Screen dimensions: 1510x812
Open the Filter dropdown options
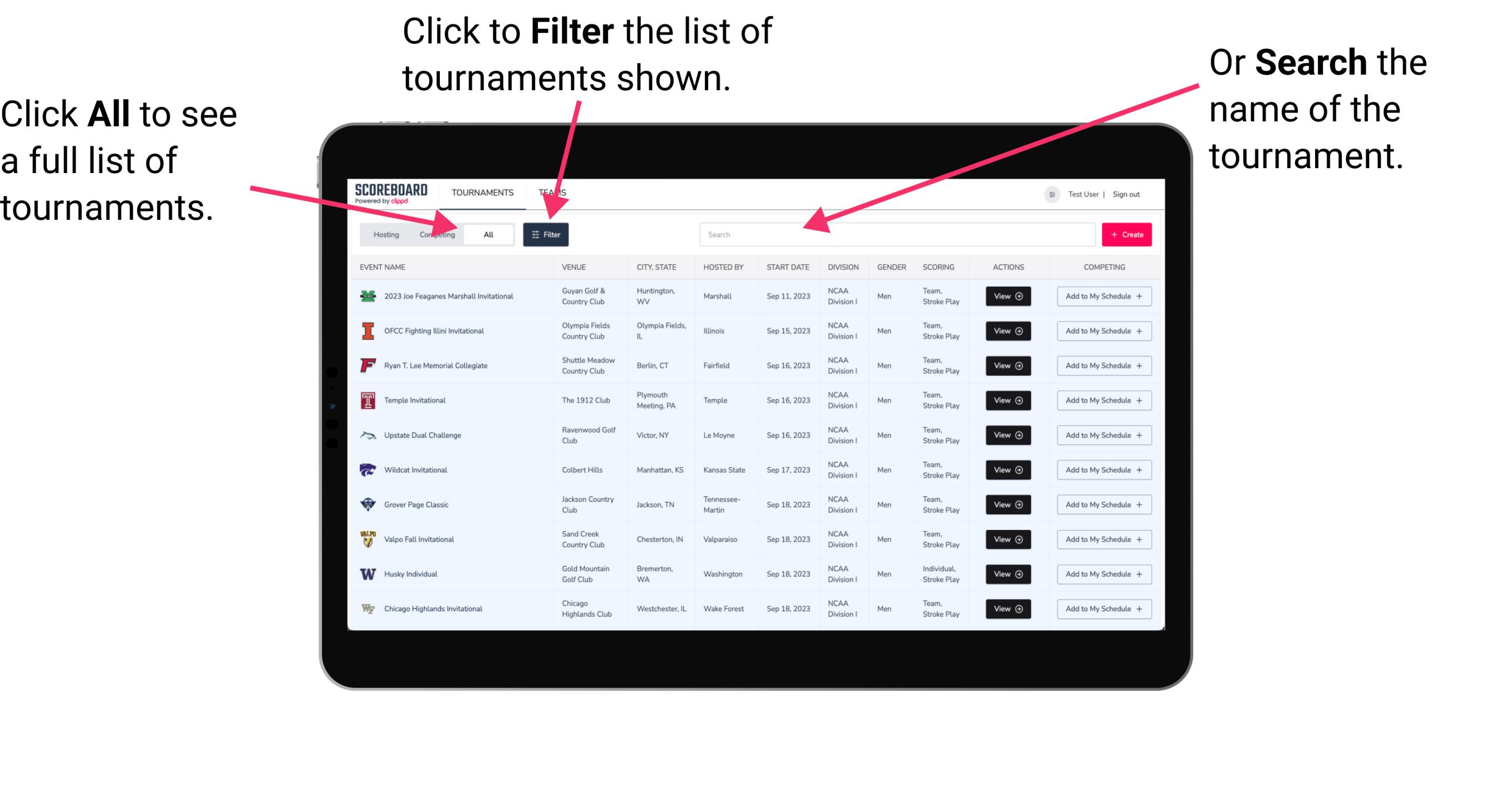(x=545, y=234)
